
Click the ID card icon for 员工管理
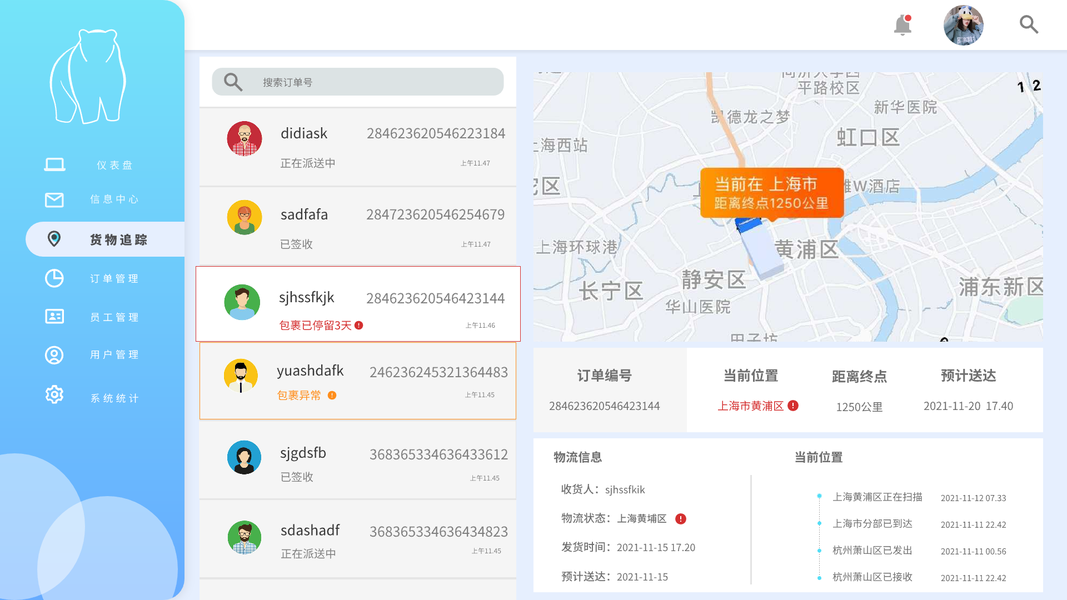click(54, 316)
